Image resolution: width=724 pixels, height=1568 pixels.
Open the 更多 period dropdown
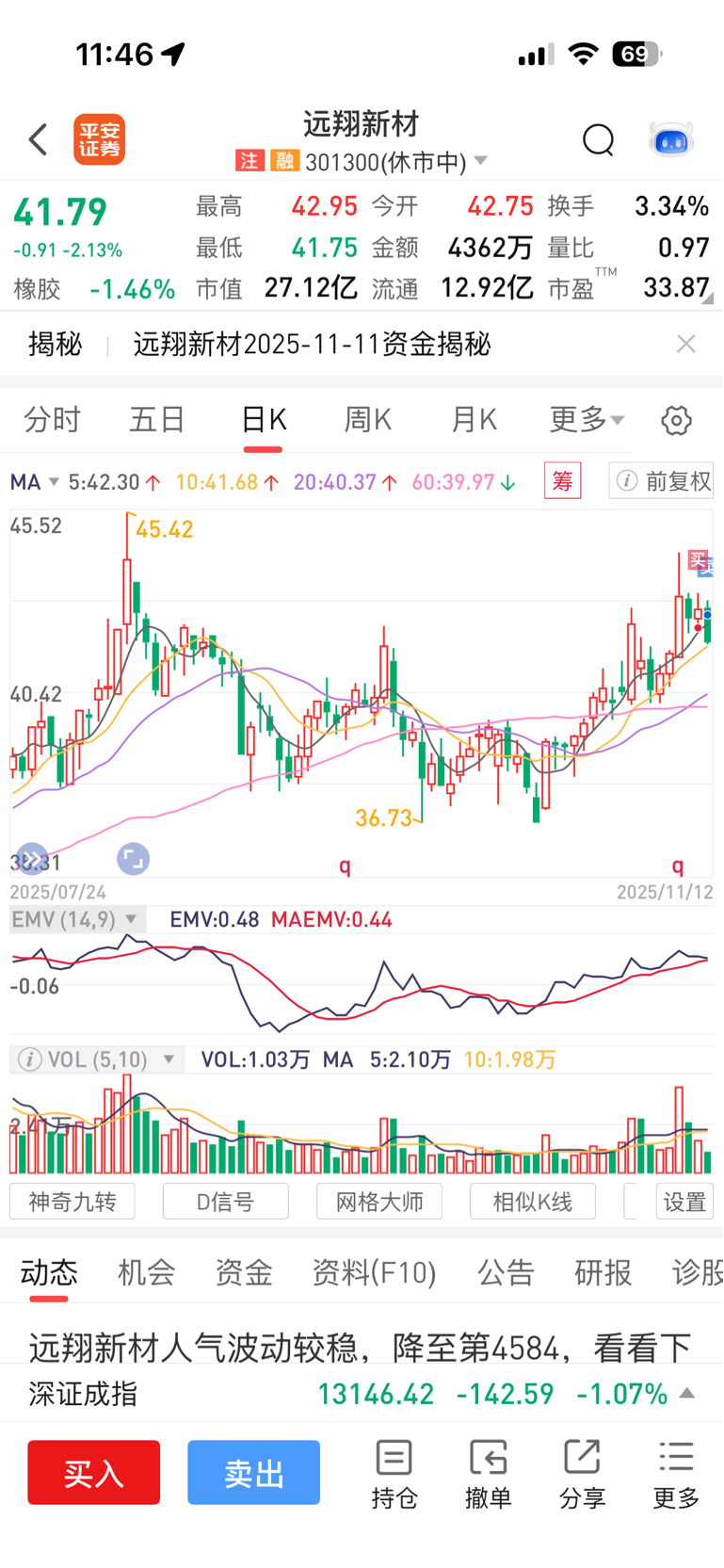tap(587, 420)
